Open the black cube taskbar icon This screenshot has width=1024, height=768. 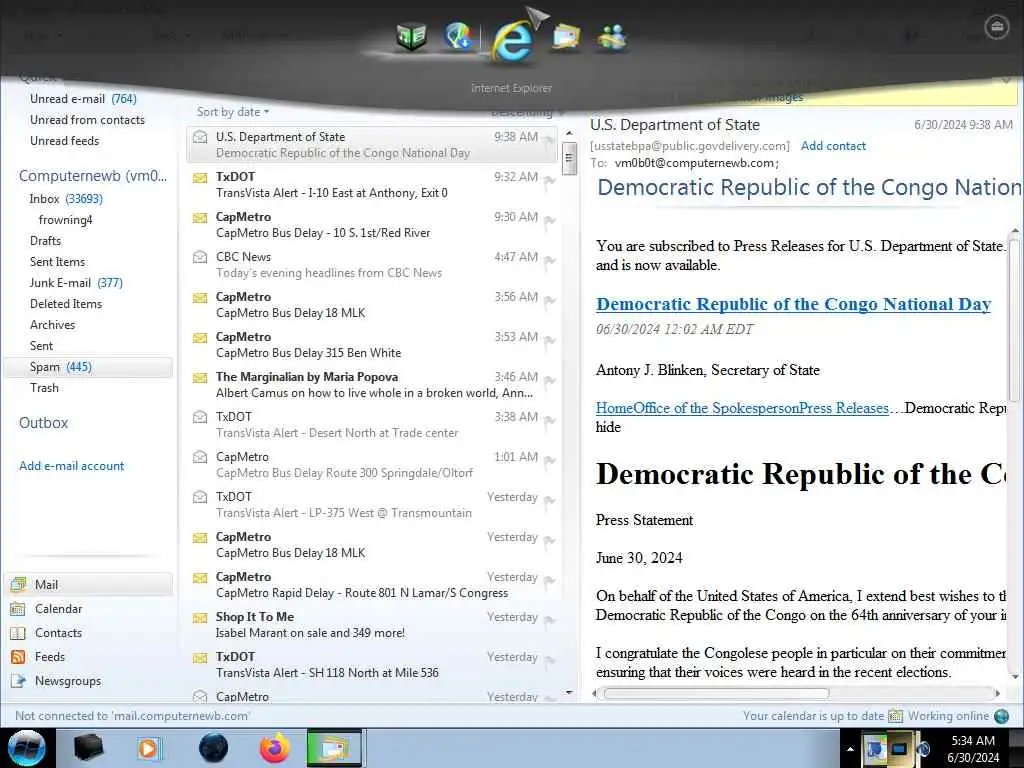[88, 748]
